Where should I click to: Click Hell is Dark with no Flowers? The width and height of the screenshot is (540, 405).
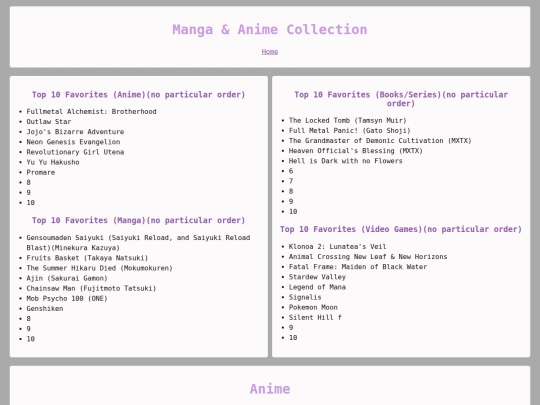pyautogui.click(x=345, y=161)
